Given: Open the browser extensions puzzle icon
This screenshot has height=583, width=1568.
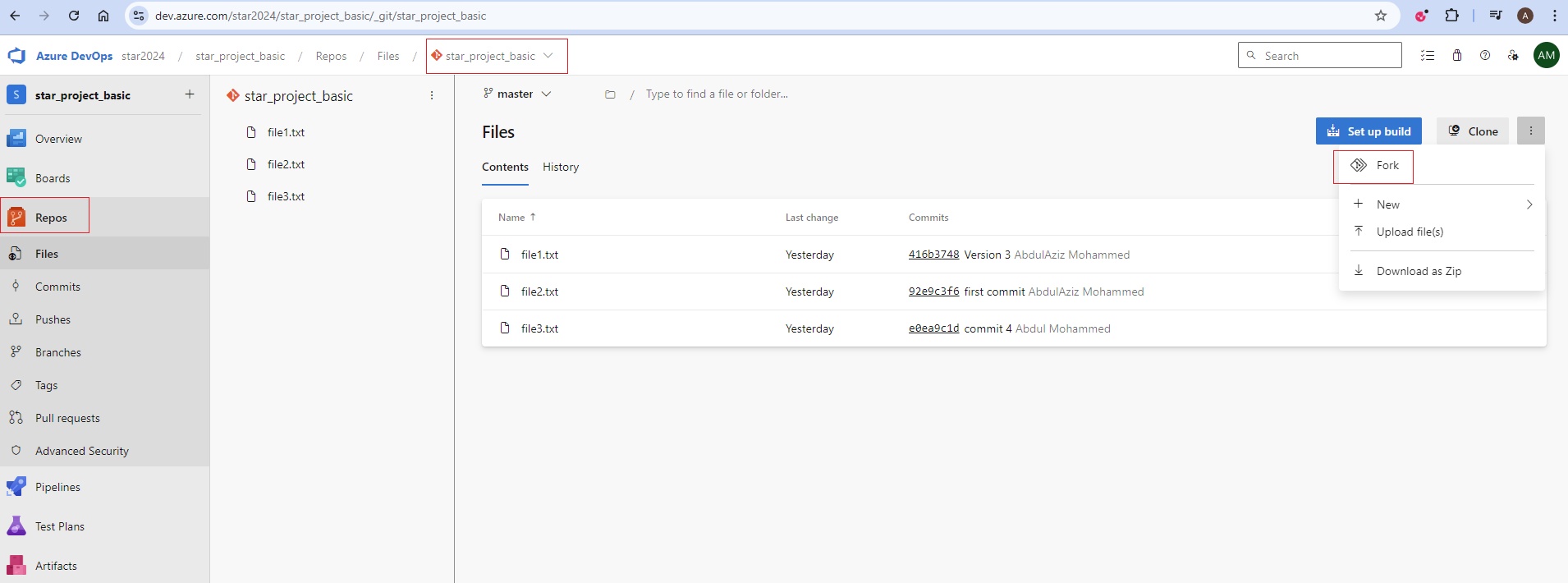Looking at the screenshot, I should click(1452, 16).
